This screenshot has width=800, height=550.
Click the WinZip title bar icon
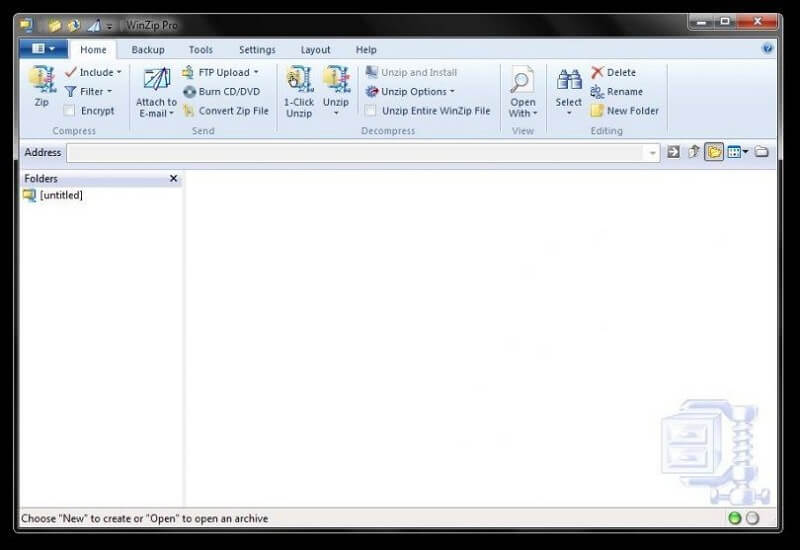(26, 24)
